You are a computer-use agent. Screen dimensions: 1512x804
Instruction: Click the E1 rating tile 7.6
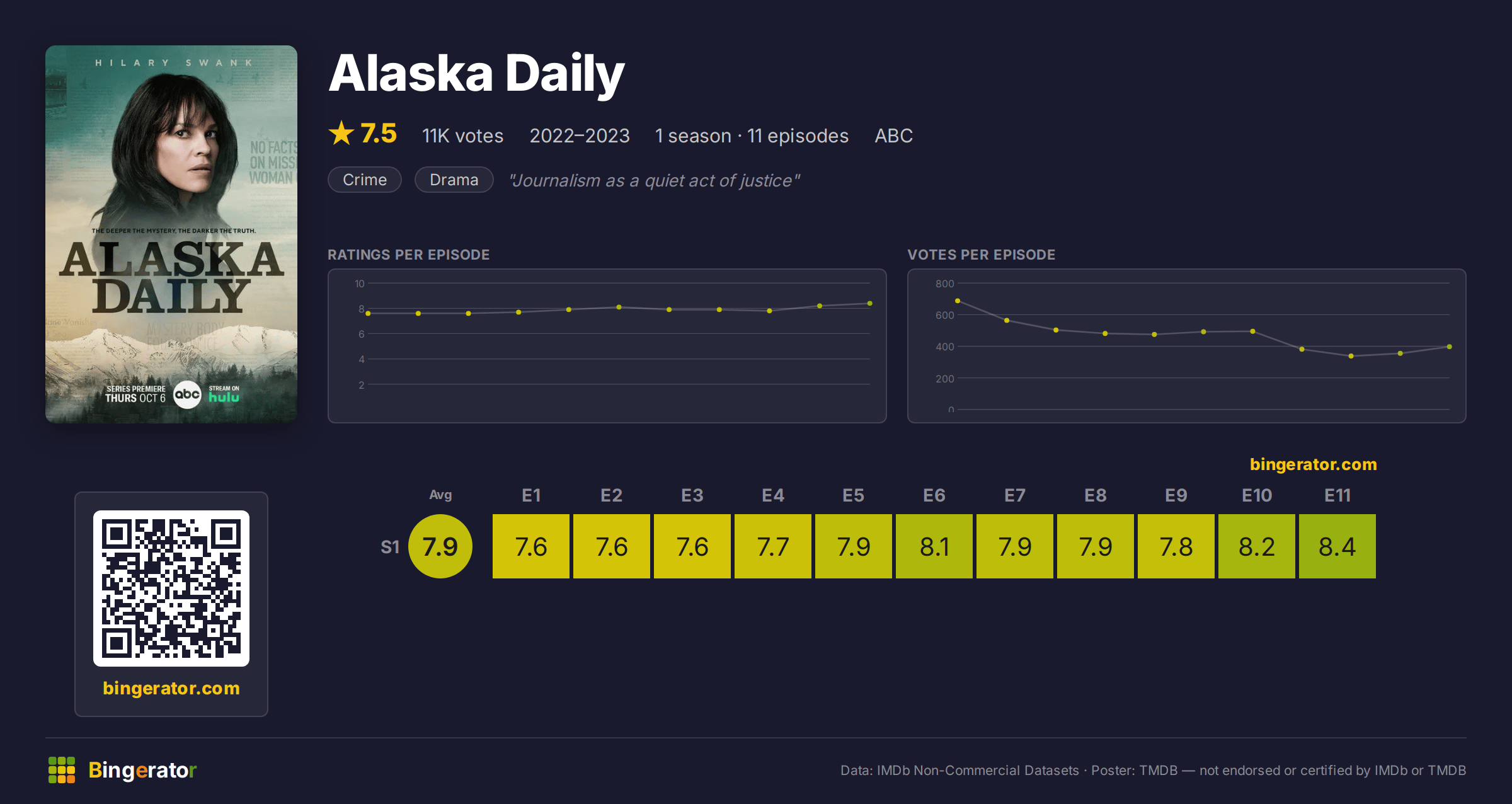[x=531, y=546]
